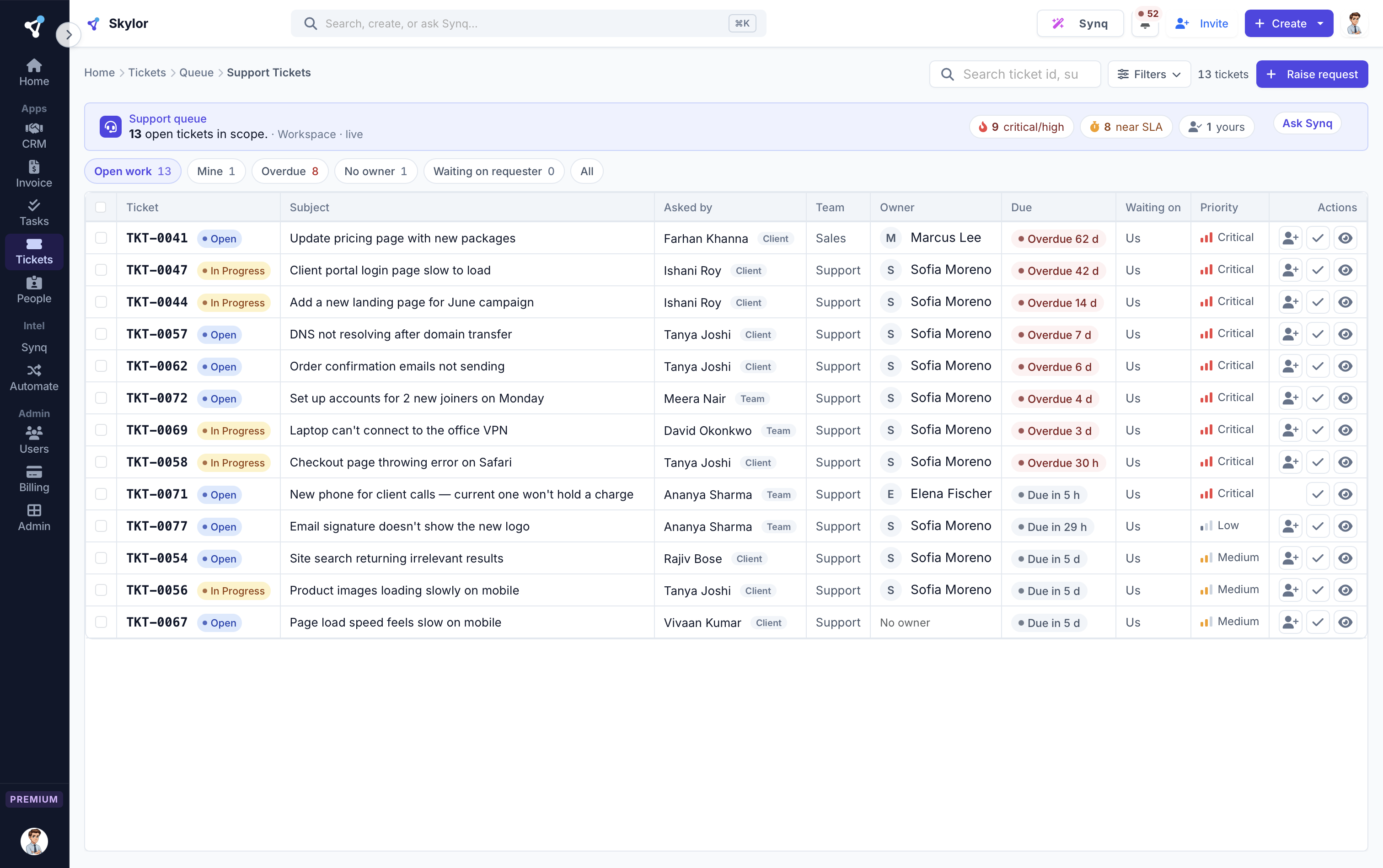Open the Filters dropdown
Screen dimensions: 1383x868
[x=1149, y=74]
